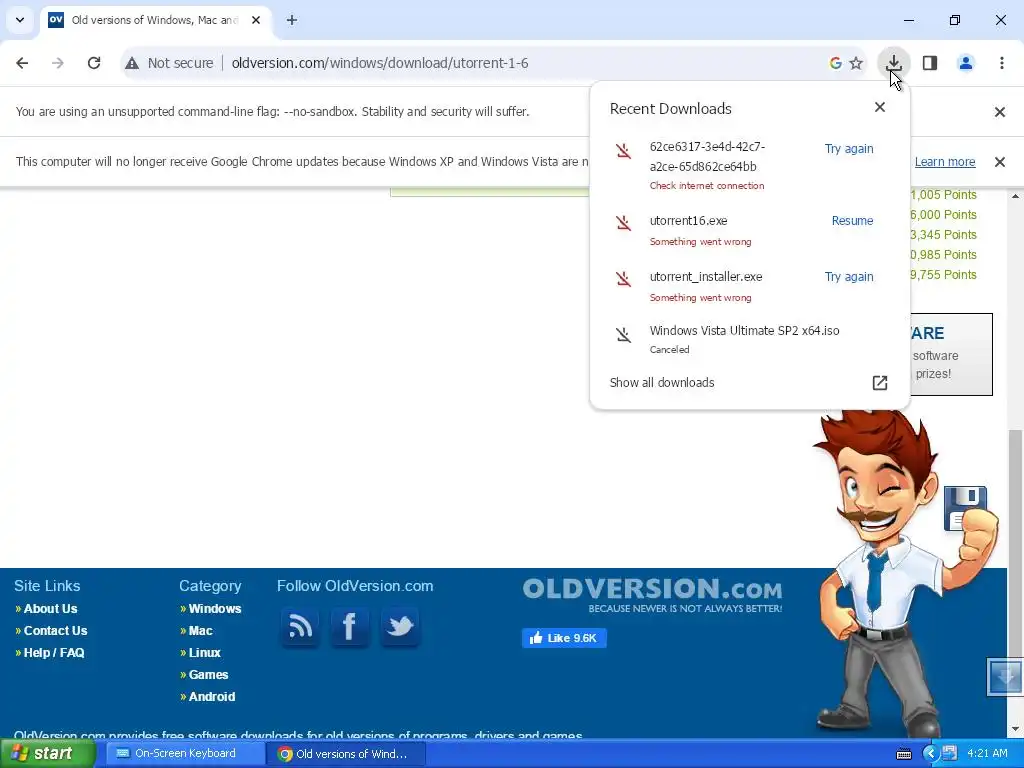Click the address bar URL
Screen dimensions: 1024x768
pyautogui.click(x=379, y=63)
